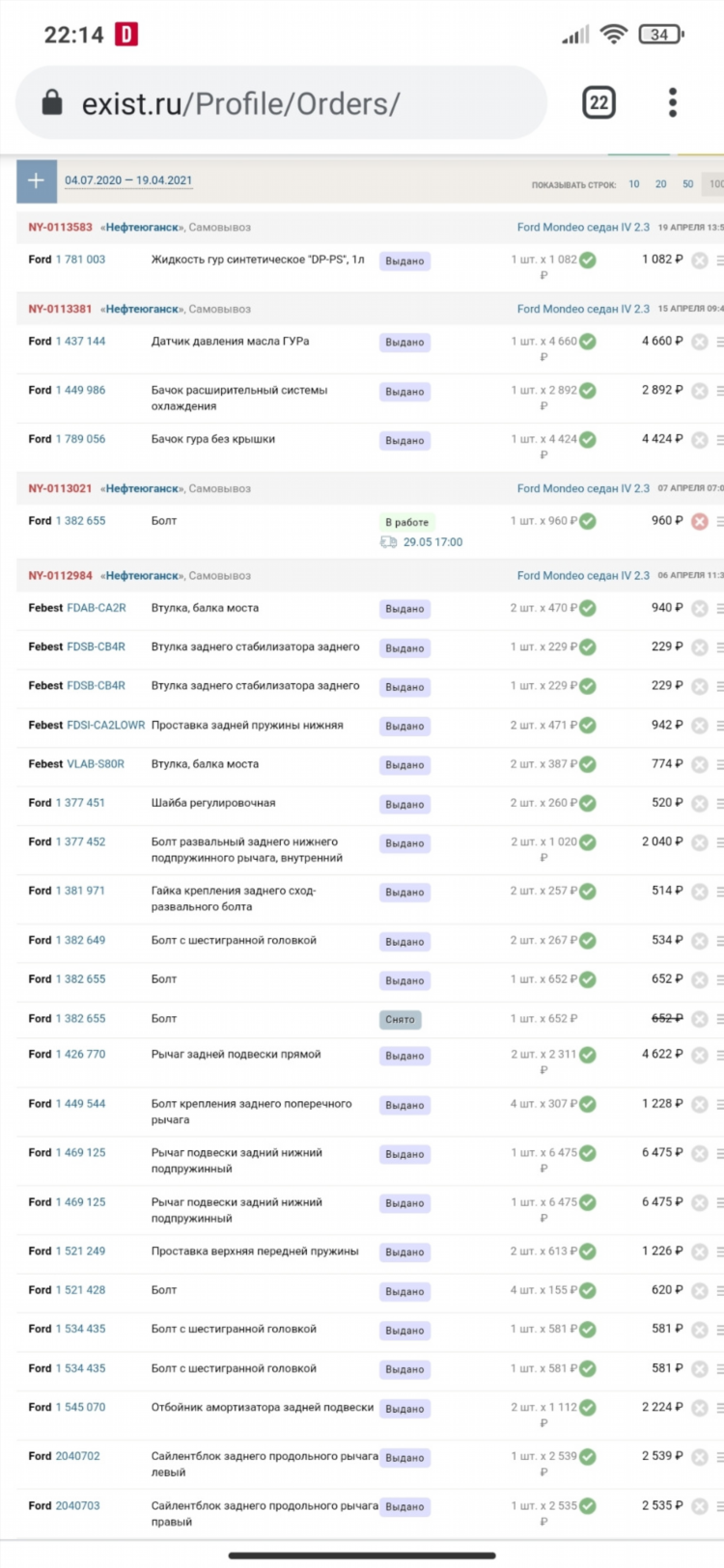Click the text Жидкость гур синтетическое "DP-PS", 1л
This screenshot has width=724, height=1568.
258,260
